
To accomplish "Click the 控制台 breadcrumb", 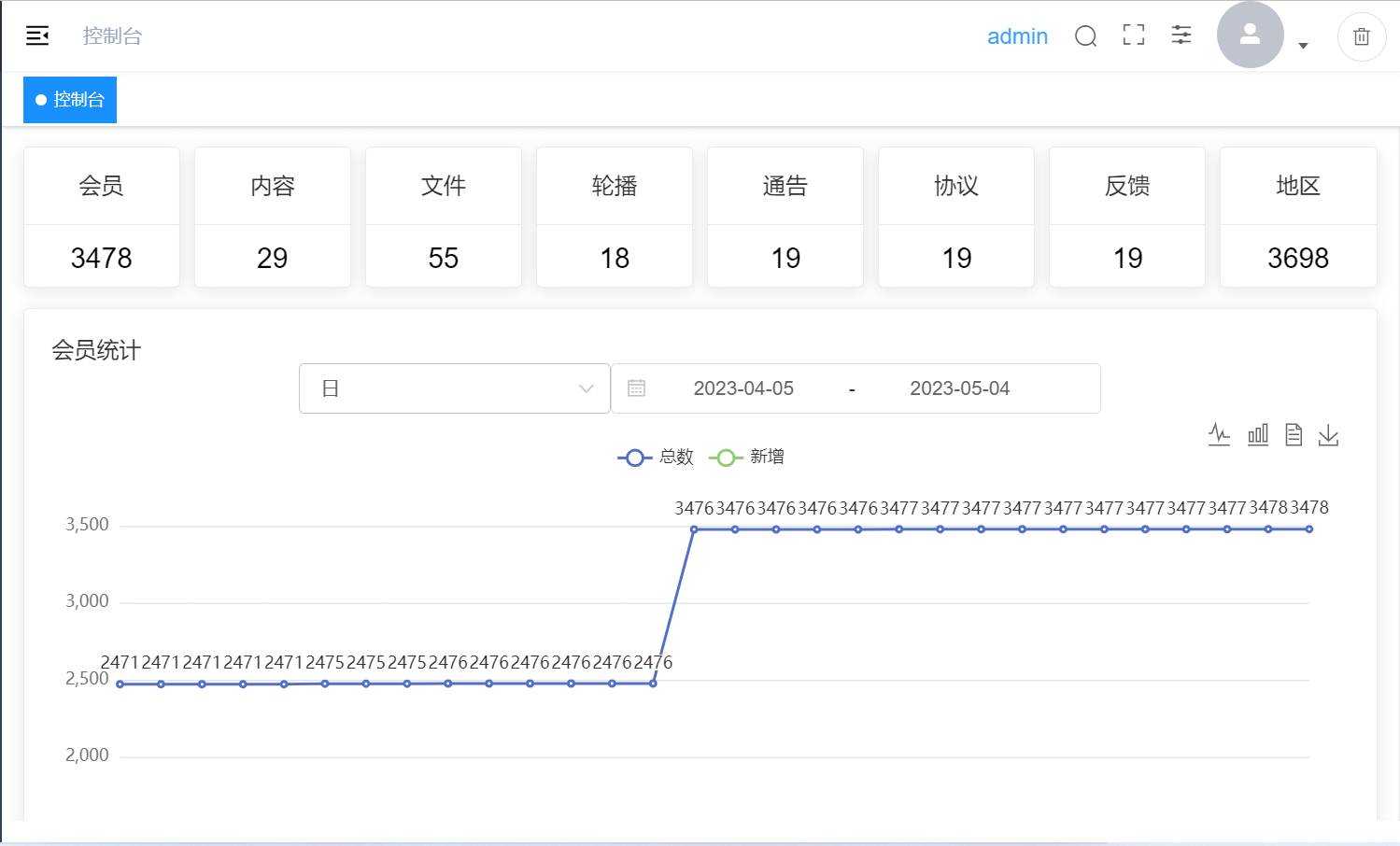I will (112, 36).
